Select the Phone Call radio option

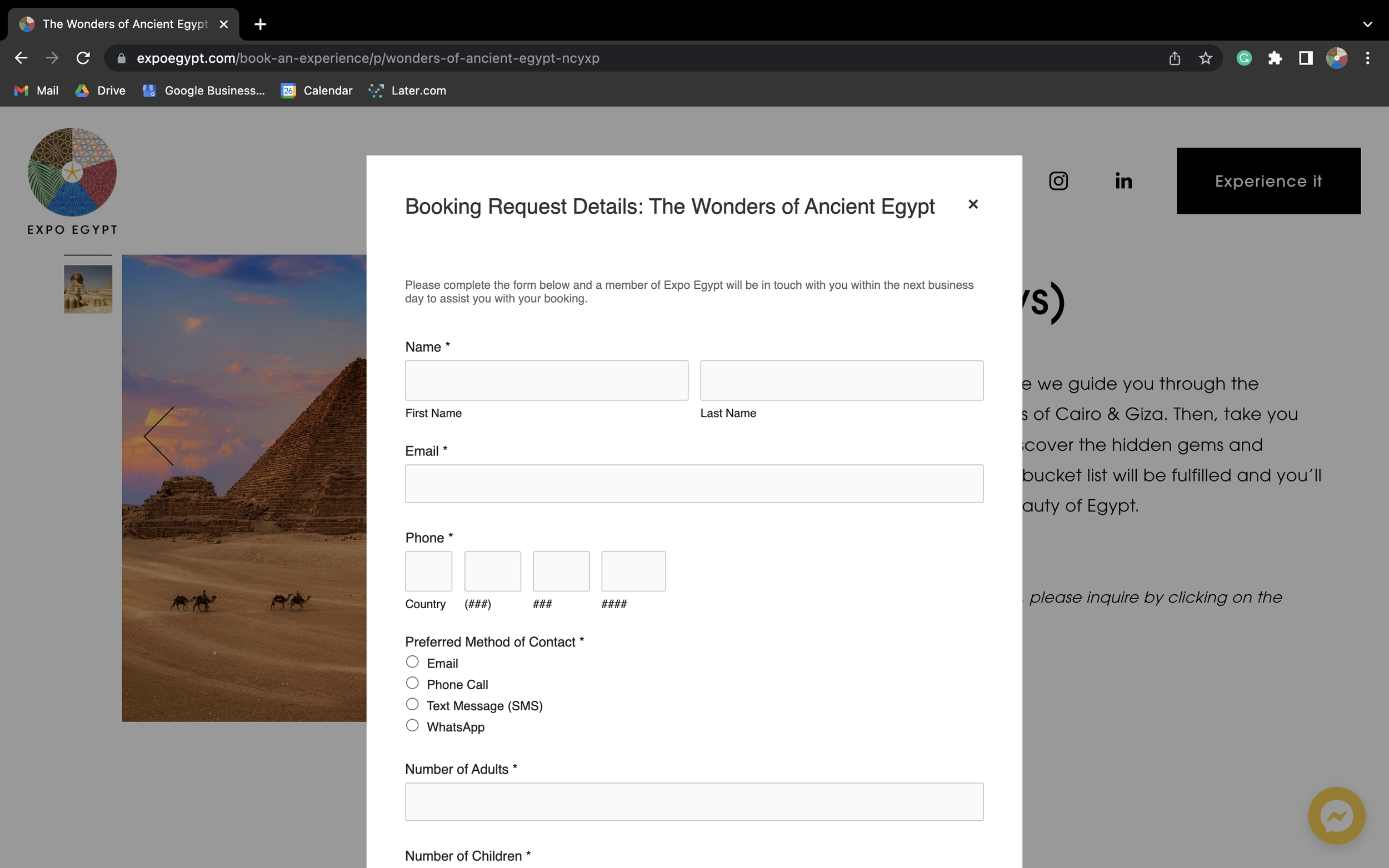tap(412, 683)
